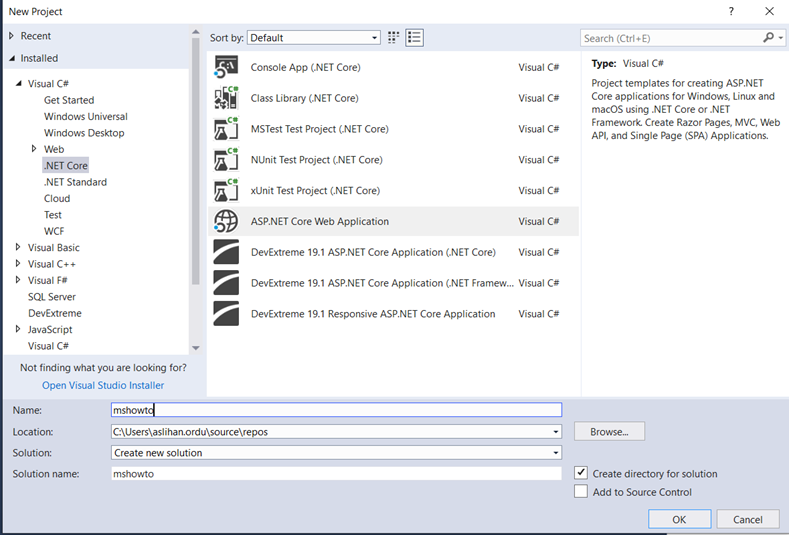
Task: Select Windows Desktop category
Action: point(84,133)
